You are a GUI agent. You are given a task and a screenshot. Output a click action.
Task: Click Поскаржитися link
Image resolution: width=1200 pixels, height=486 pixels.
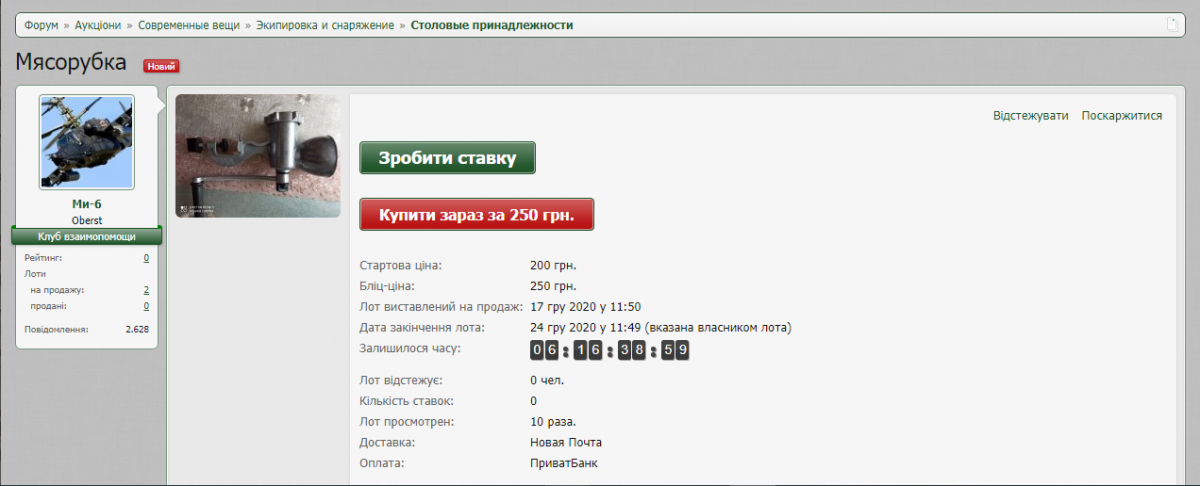tap(1122, 116)
